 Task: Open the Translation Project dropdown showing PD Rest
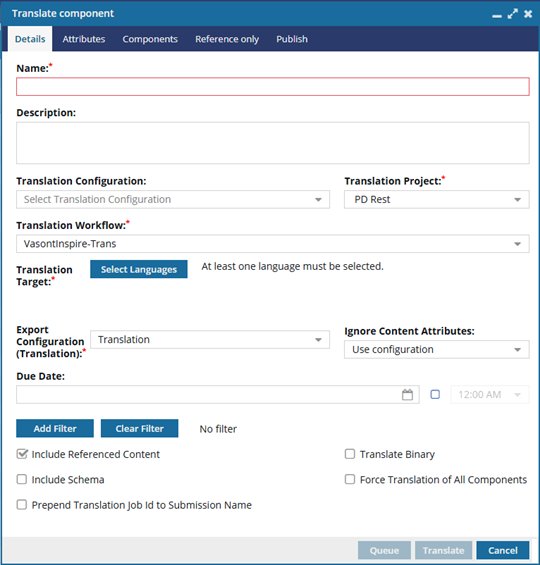[437, 200]
